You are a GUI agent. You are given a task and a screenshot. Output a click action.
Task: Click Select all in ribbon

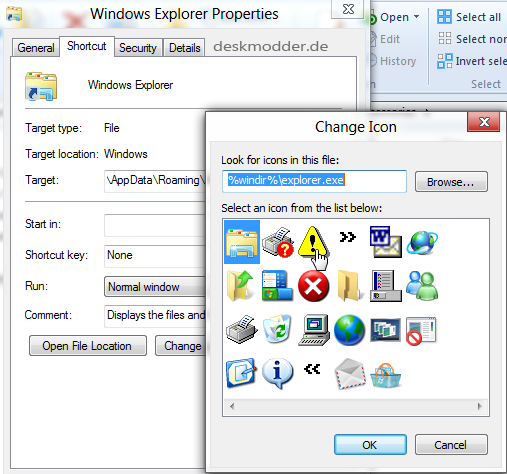469,17
